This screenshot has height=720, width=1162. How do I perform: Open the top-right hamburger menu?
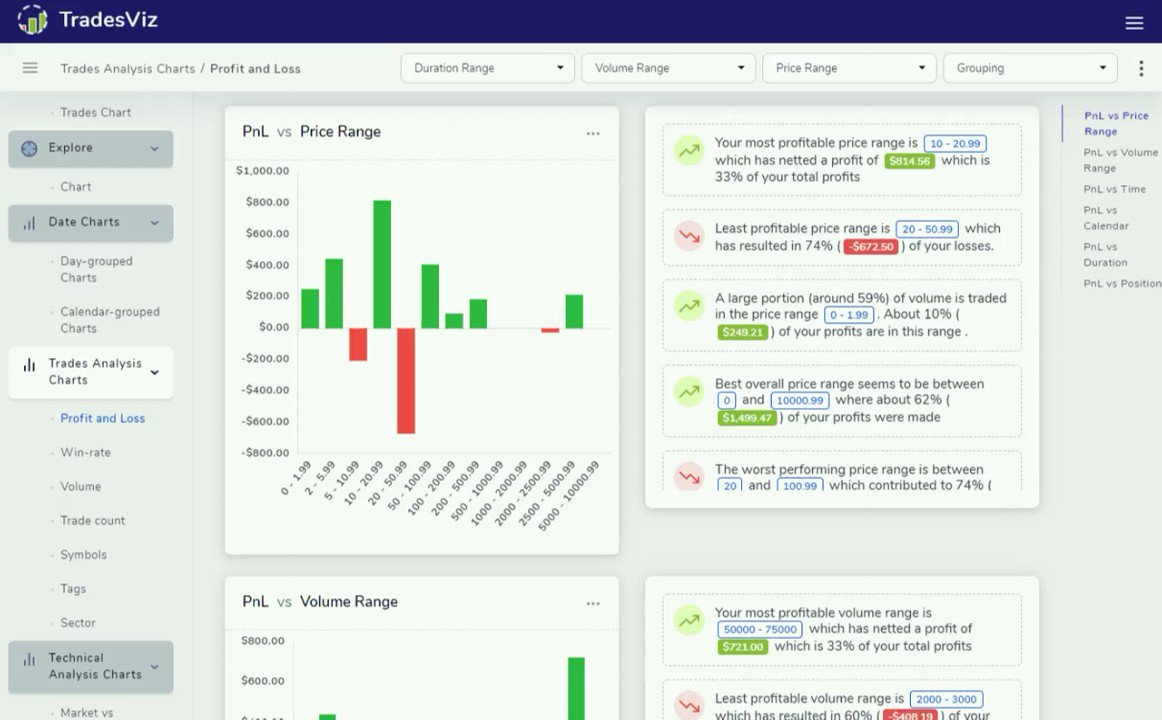coord(1134,23)
